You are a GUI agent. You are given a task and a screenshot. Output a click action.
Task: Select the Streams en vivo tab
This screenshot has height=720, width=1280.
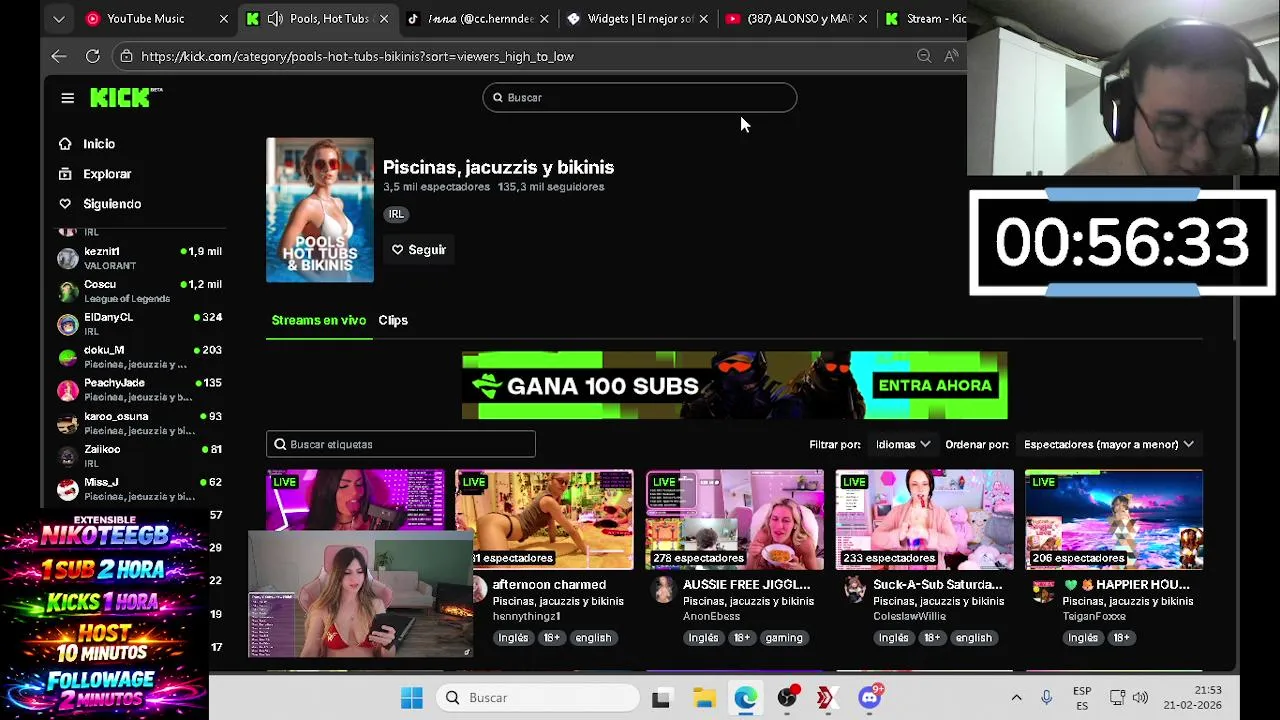[319, 320]
